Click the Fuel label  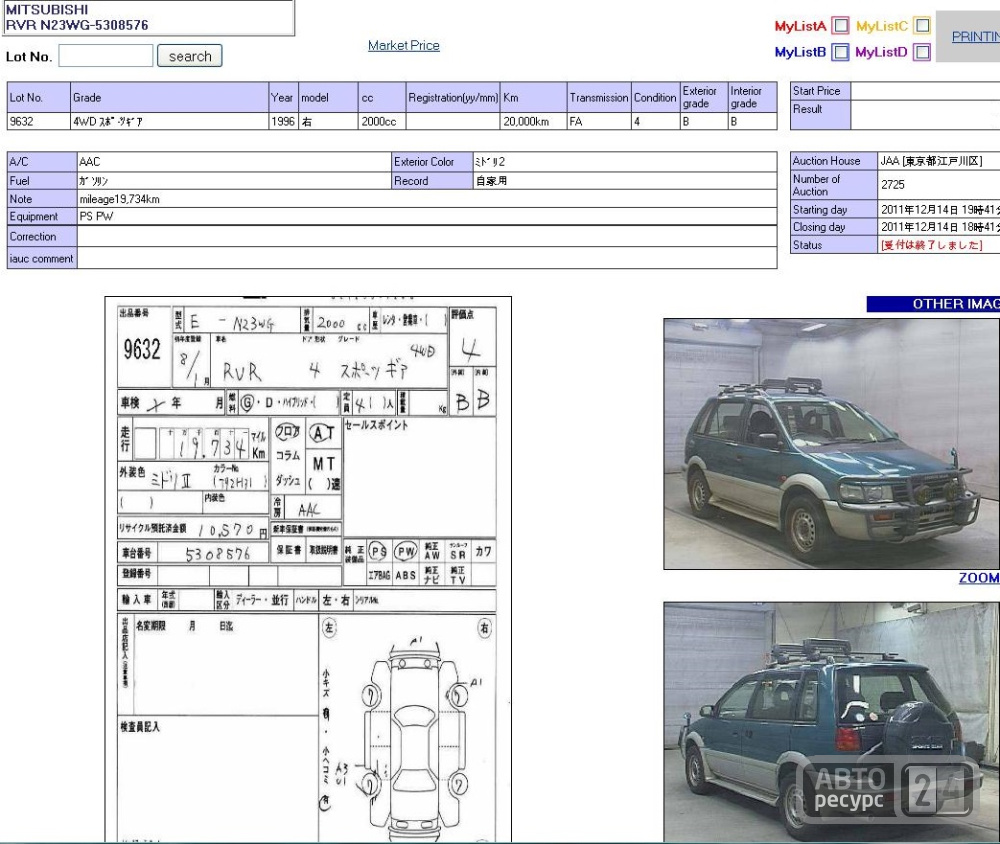[x=42, y=181]
